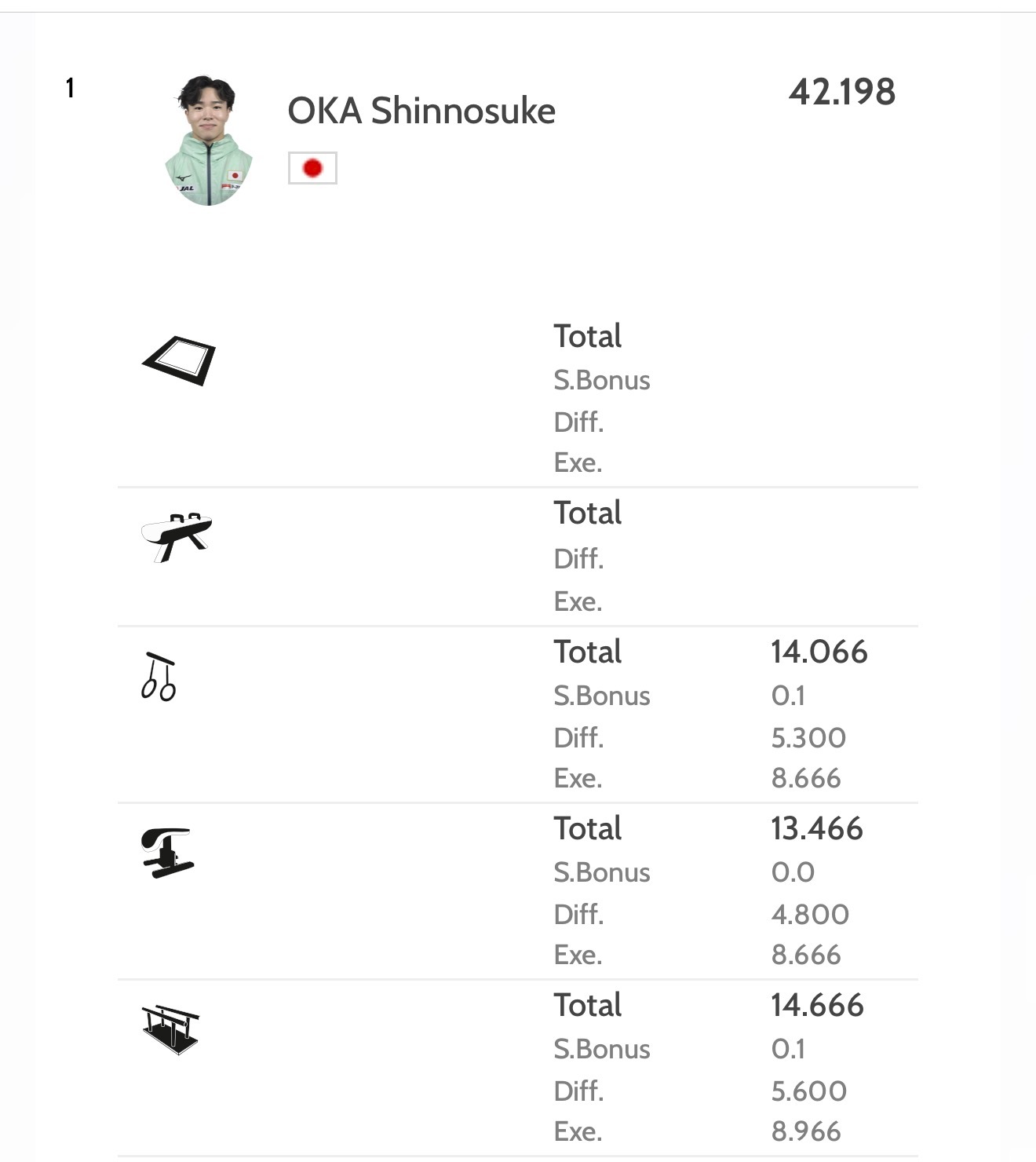Image resolution: width=1036 pixels, height=1162 pixels.
Task: Click the rings total score 14.066
Action: tap(819, 652)
